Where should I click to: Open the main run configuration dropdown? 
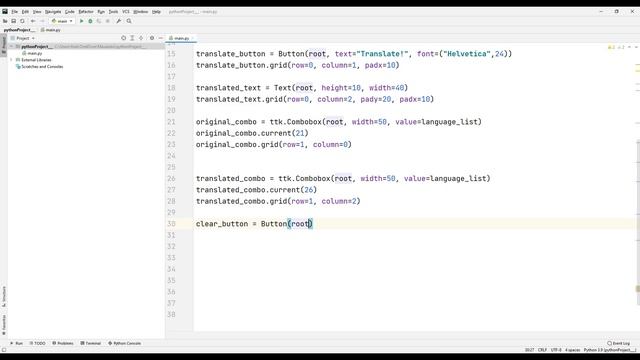(x=62, y=21)
